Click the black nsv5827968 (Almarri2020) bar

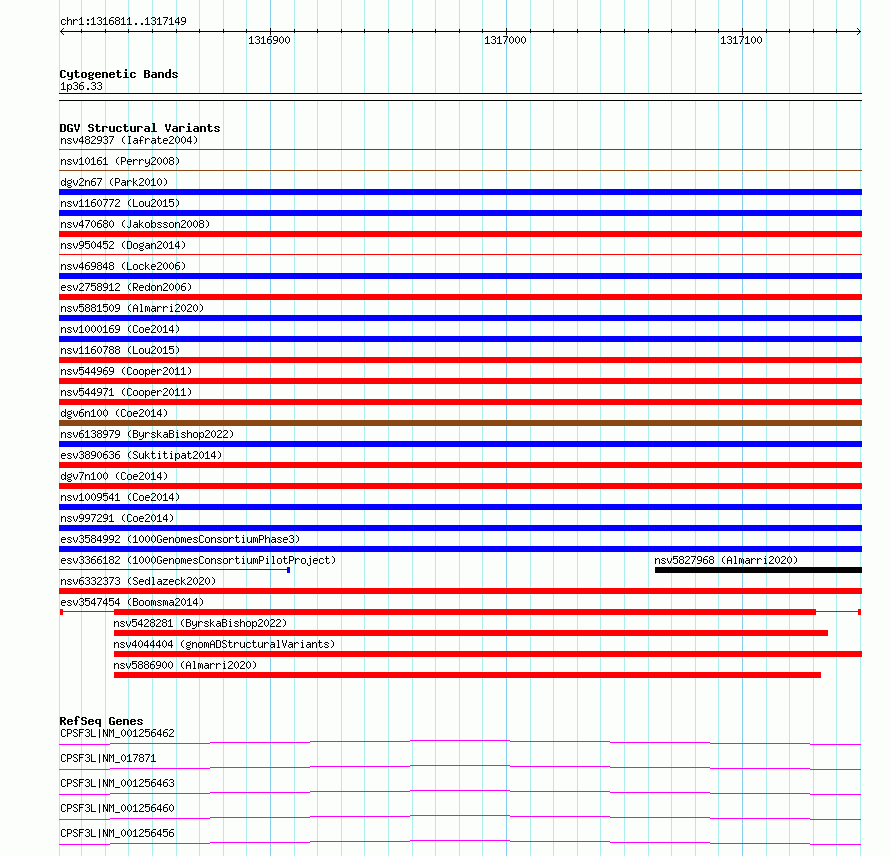(x=758, y=570)
